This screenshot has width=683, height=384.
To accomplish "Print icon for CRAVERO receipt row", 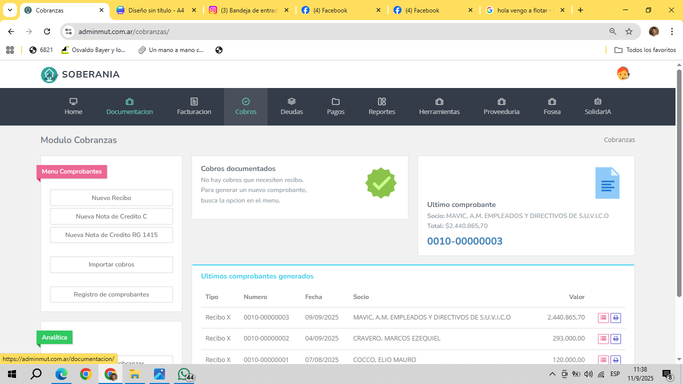I will click(x=615, y=339).
